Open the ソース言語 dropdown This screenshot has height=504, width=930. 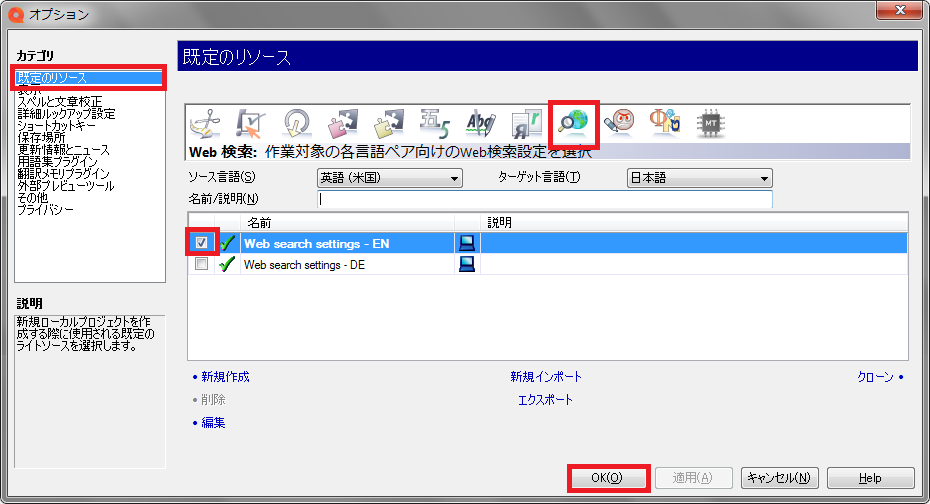click(389, 178)
